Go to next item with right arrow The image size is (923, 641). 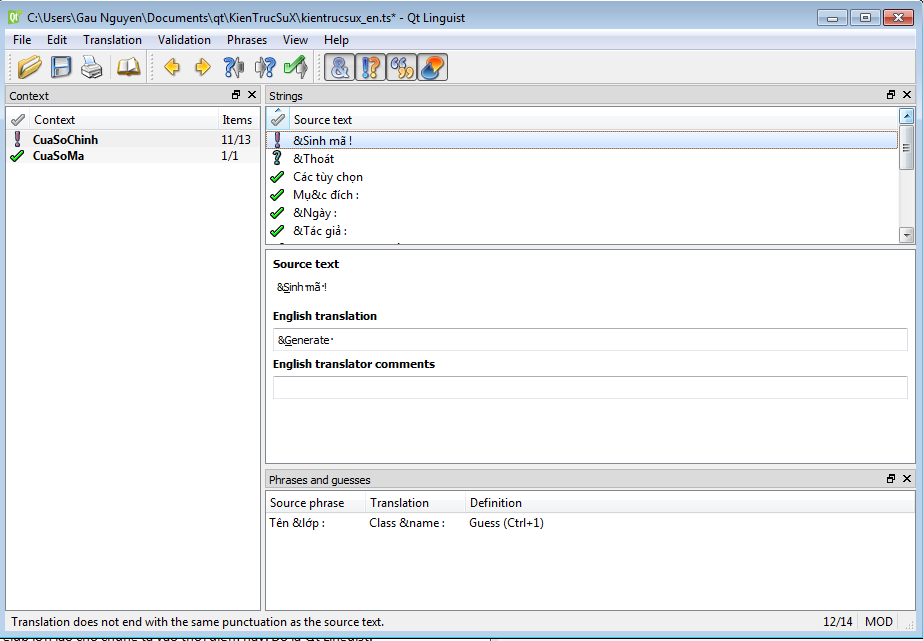(202, 67)
